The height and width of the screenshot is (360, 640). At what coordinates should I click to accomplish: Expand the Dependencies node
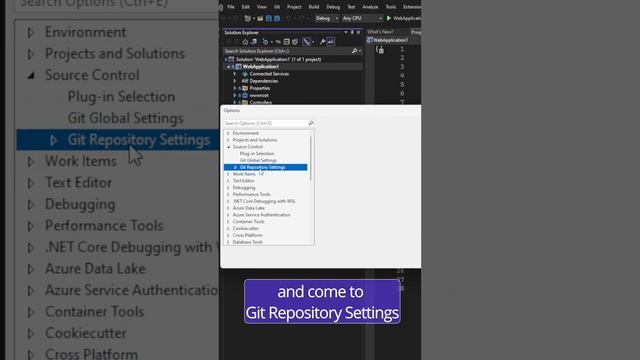point(235,81)
